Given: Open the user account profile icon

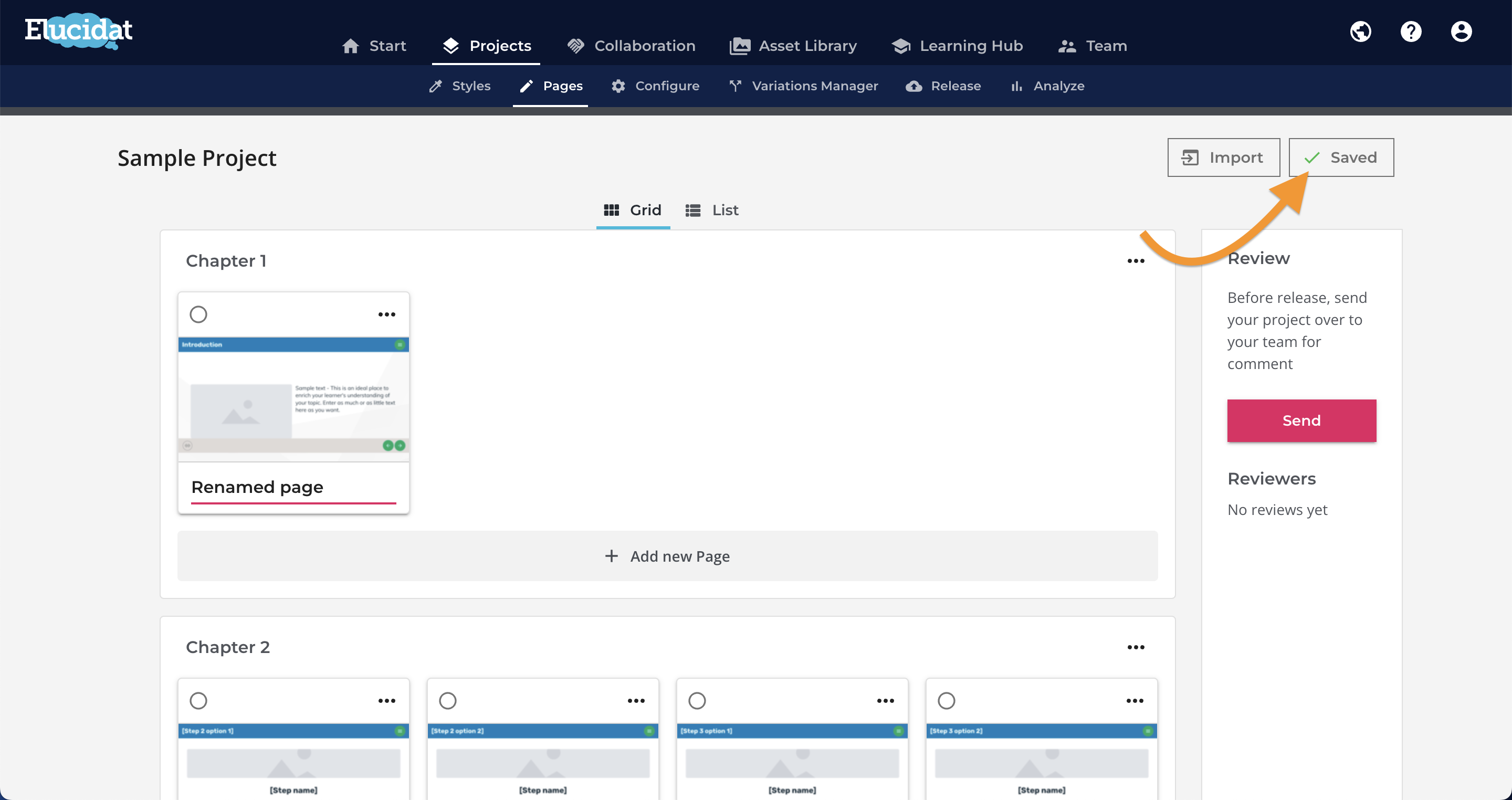Looking at the screenshot, I should 1461,31.
